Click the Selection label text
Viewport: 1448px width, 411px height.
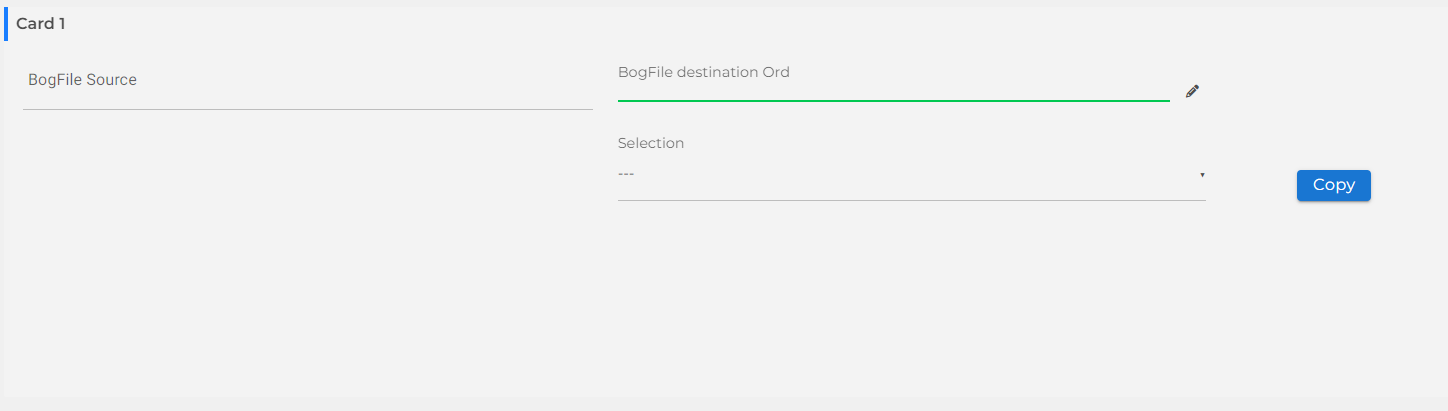[651, 143]
